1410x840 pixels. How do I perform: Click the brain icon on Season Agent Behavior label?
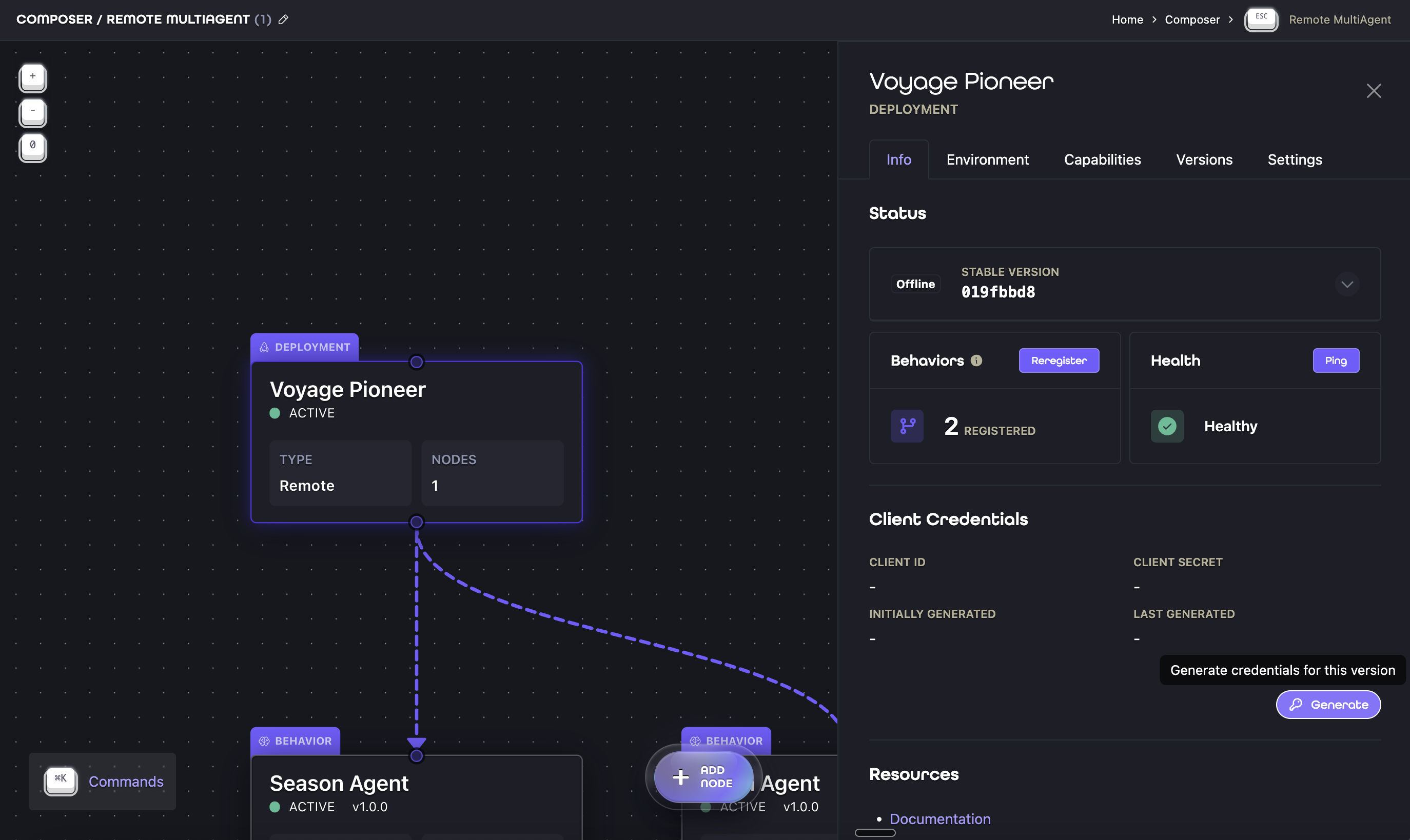(x=264, y=741)
